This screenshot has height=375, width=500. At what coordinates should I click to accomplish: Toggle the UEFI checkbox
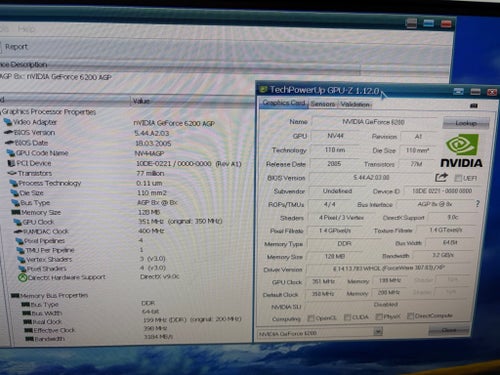pyautogui.click(x=458, y=178)
